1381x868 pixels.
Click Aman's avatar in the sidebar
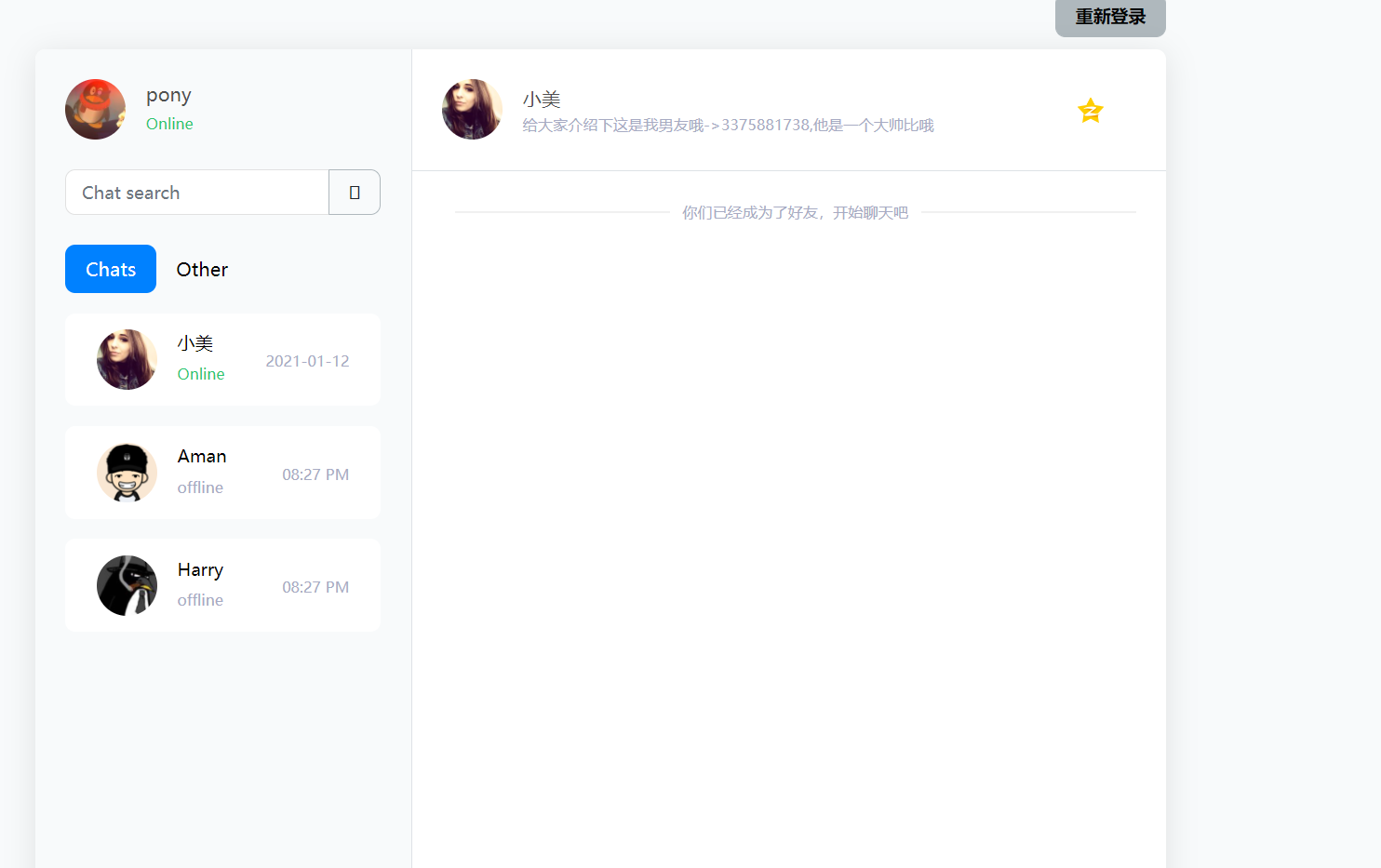127,472
